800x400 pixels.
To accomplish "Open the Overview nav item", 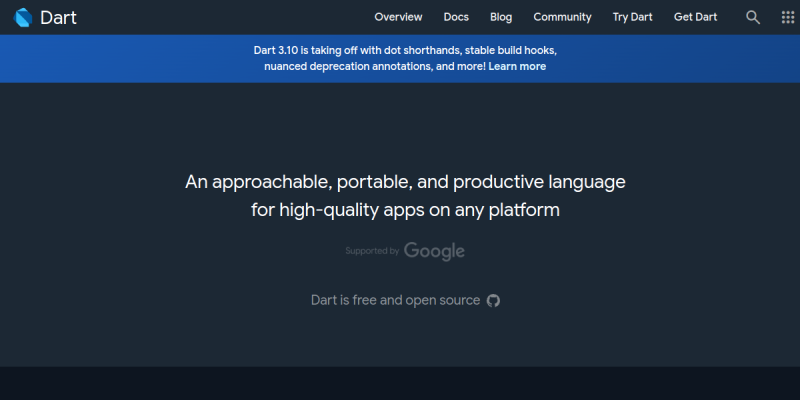I will coord(398,17).
